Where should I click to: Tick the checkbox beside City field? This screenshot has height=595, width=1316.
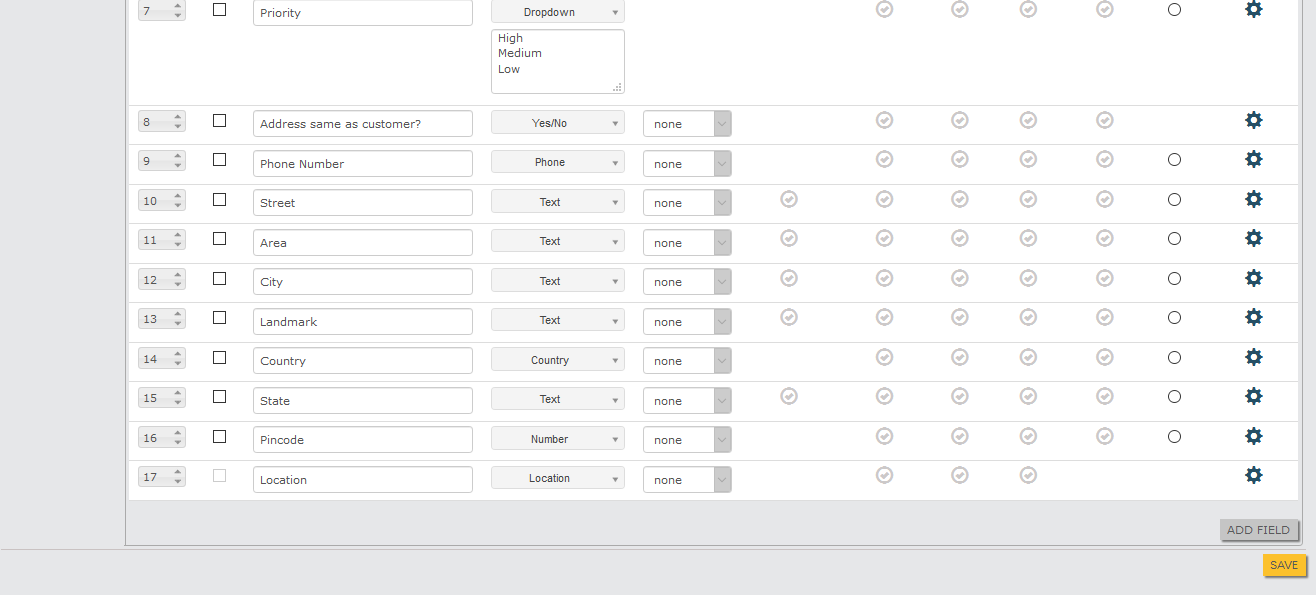[220, 279]
